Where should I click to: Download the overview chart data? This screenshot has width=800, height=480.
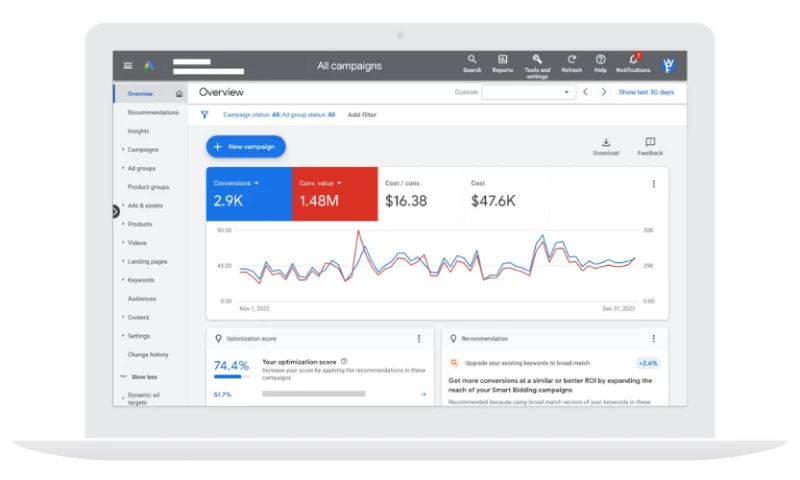click(x=606, y=143)
